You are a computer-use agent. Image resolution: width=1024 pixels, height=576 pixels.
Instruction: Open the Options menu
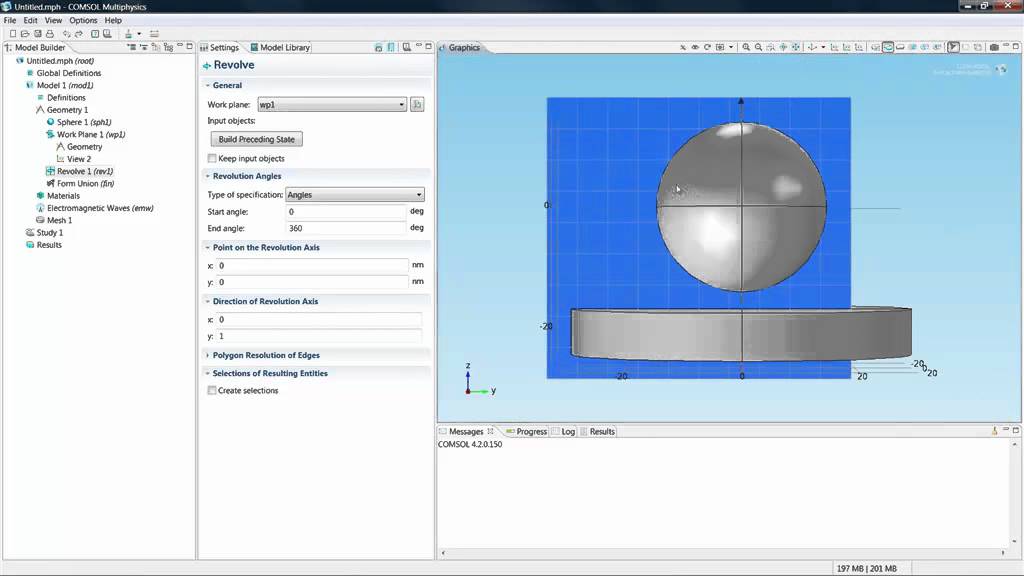83,20
